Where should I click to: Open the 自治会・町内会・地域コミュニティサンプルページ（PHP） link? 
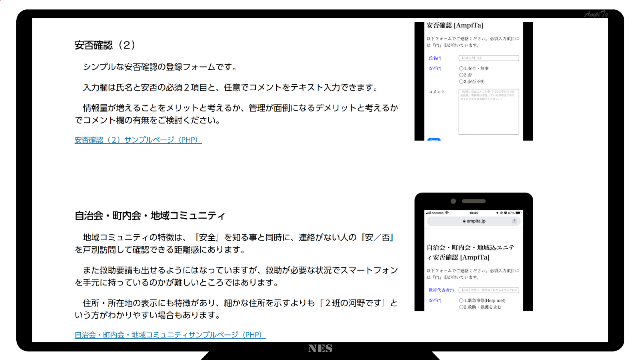[x=170, y=335]
